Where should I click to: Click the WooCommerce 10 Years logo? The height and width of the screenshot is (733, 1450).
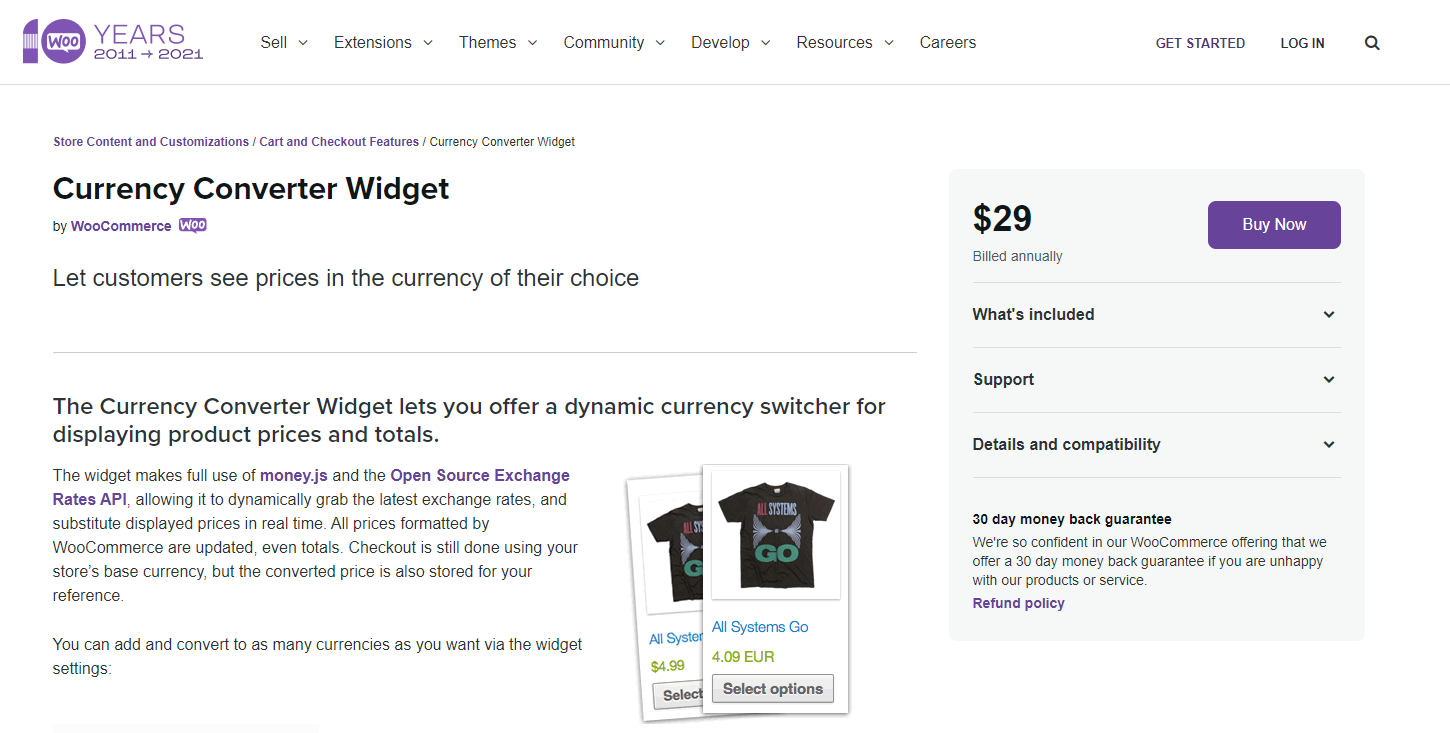click(x=112, y=42)
